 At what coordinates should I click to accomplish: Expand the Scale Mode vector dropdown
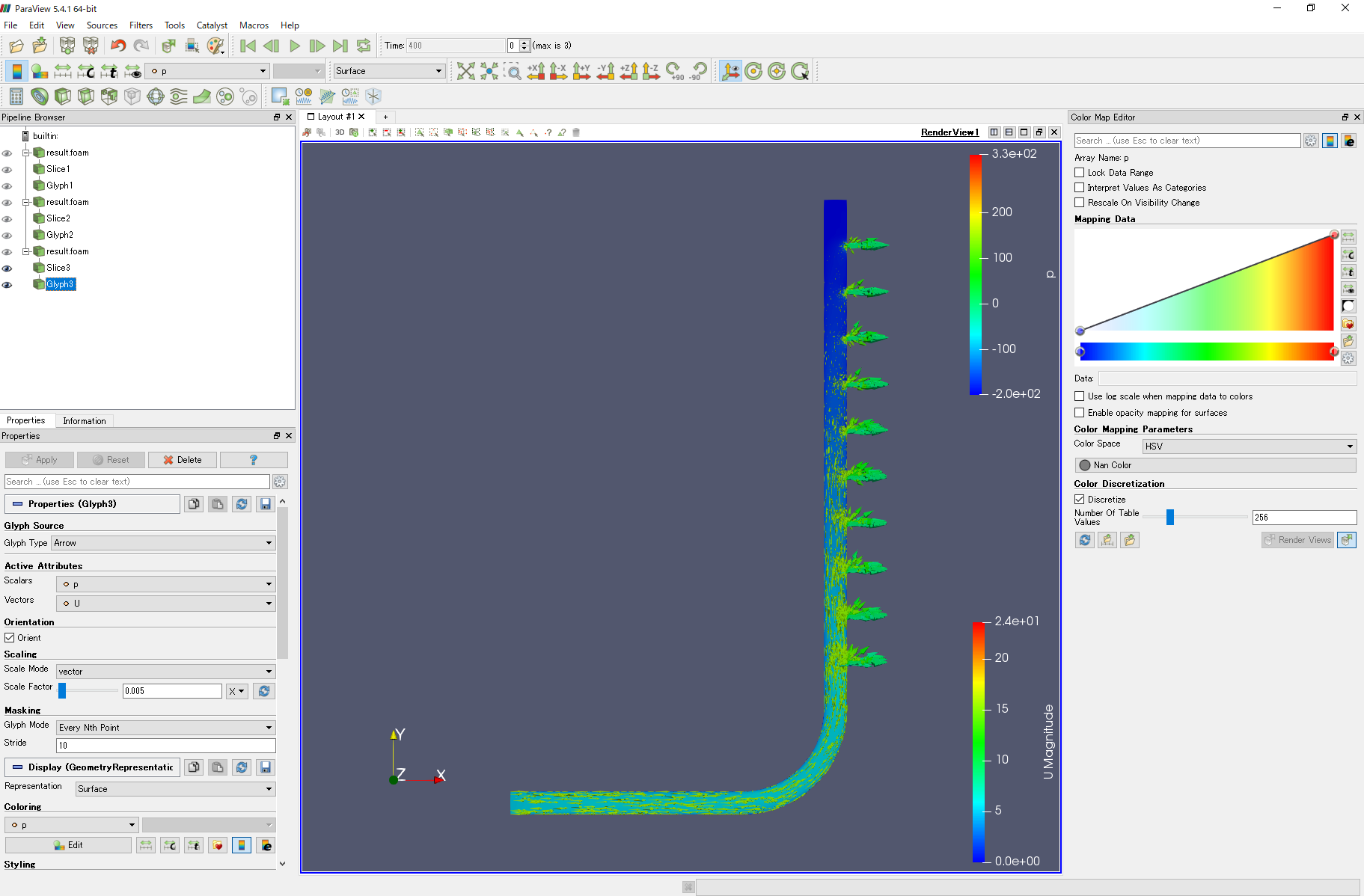[x=165, y=672]
